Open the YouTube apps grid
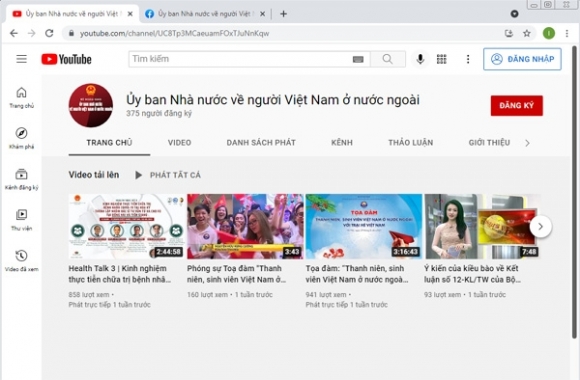Viewport: 580px width, 380px height. tap(442, 59)
